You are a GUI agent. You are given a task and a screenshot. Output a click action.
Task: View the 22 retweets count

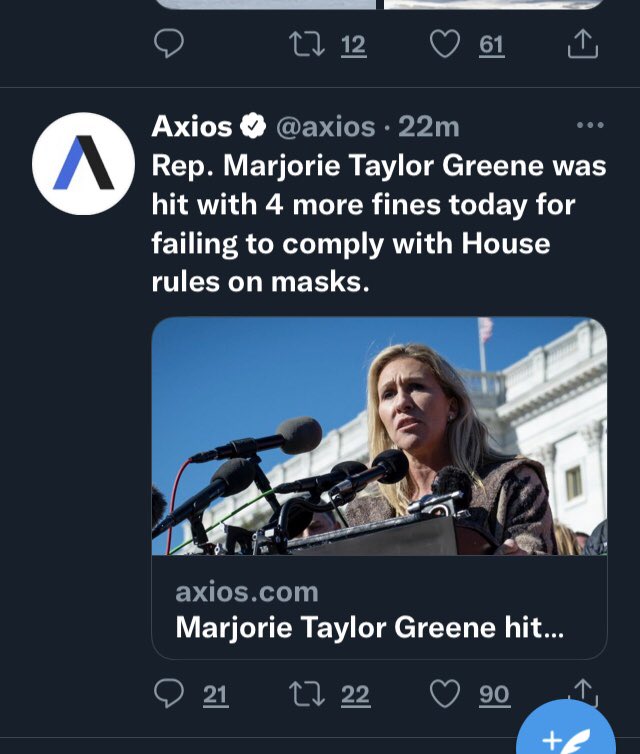355,695
